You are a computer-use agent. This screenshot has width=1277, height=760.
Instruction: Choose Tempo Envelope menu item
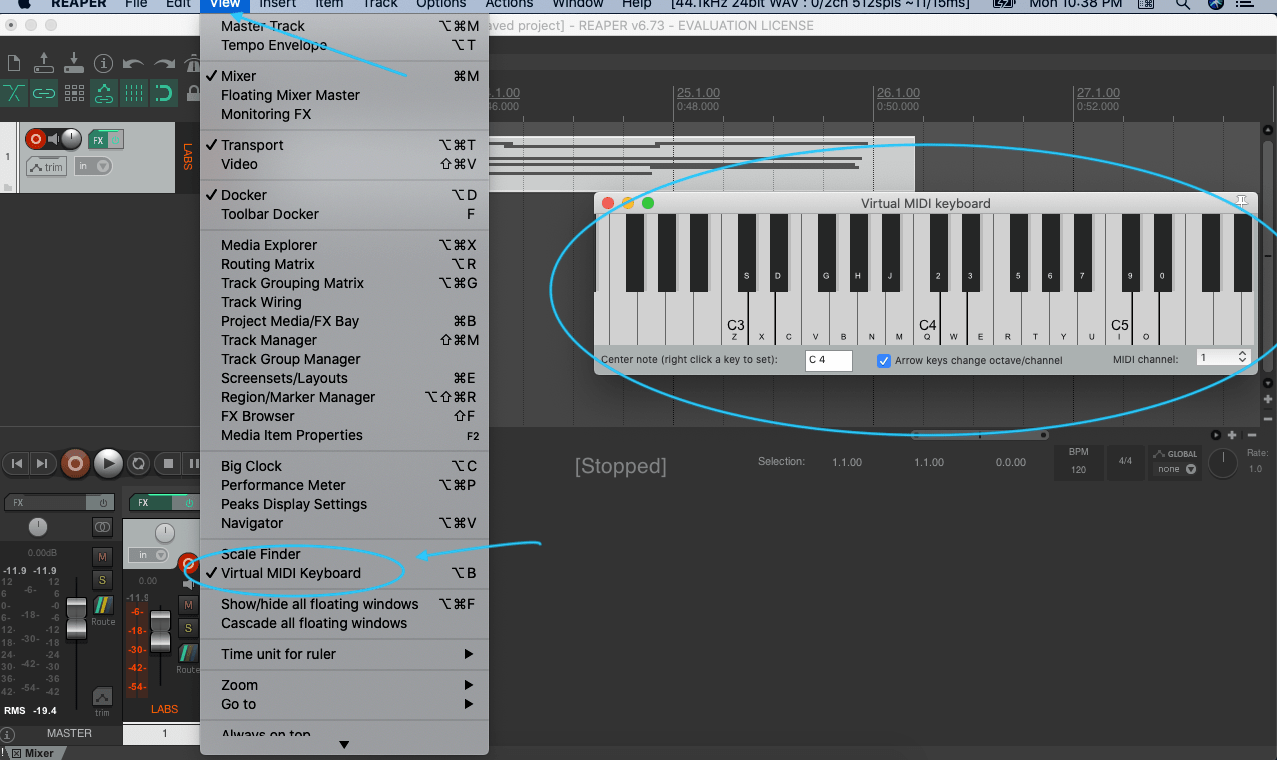pyautogui.click(x=344, y=45)
